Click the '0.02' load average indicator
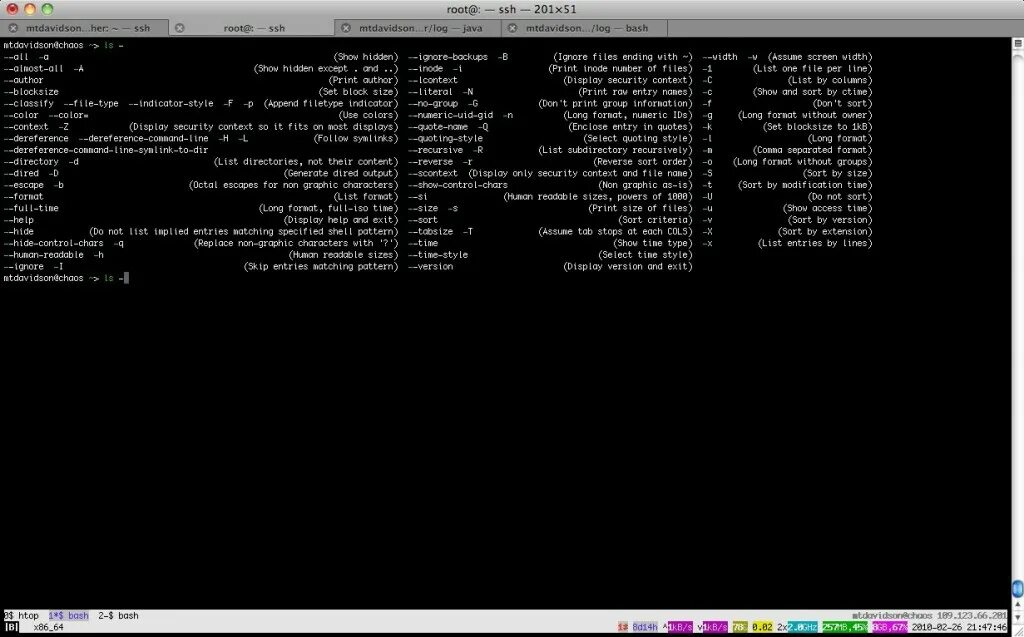Viewport: 1024px width, 637px height. click(x=762, y=627)
